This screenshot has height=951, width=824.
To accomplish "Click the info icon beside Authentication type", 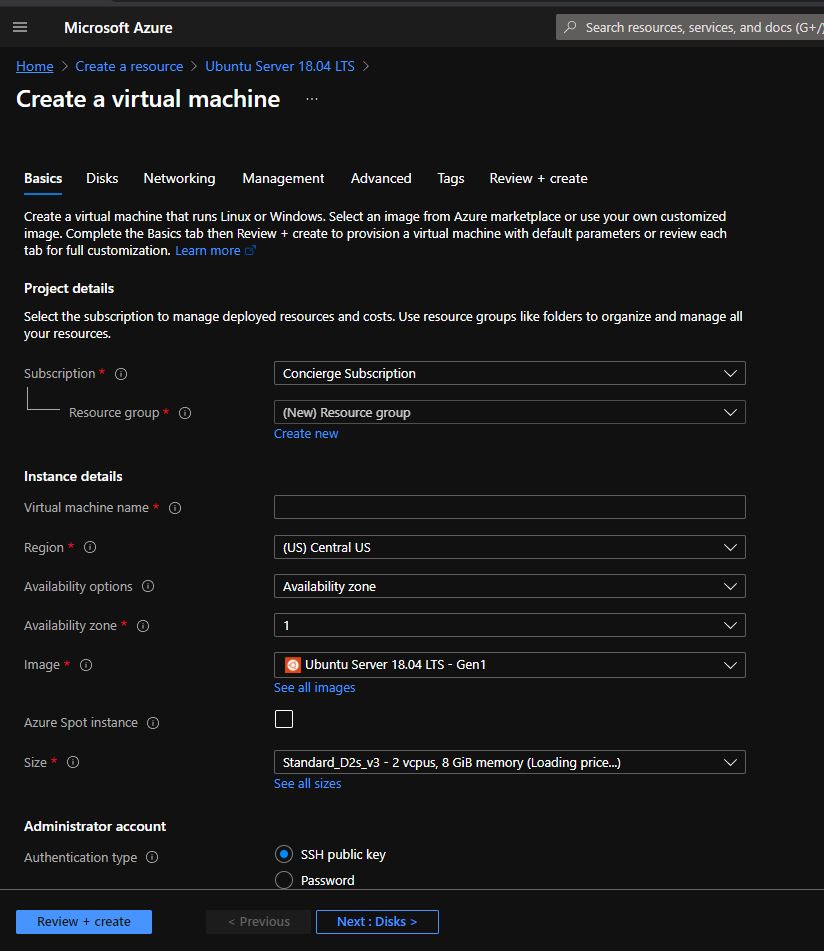I will [x=152, y=858].
